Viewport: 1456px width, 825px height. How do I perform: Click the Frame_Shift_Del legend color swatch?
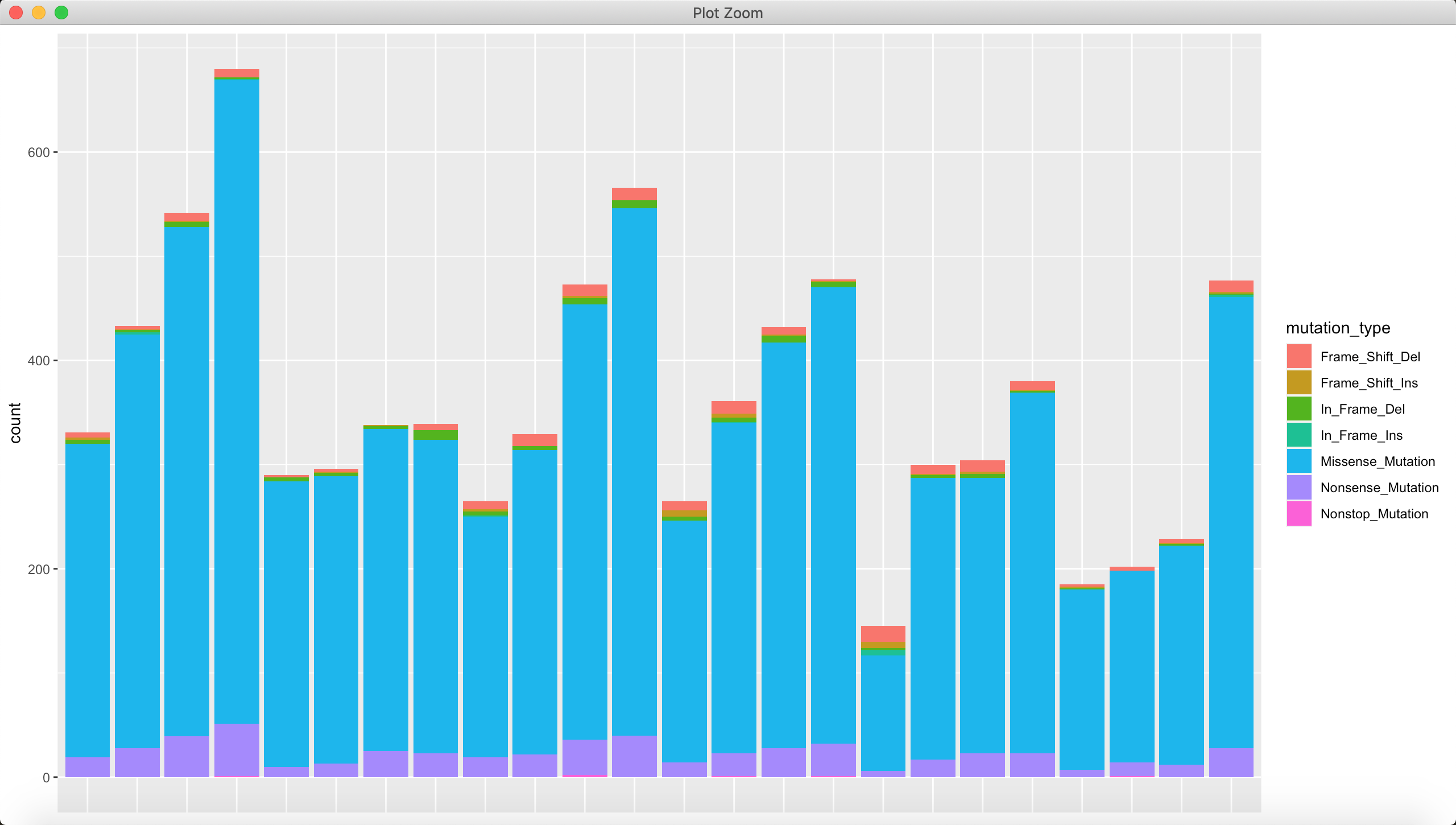[x=1299, y=357]
